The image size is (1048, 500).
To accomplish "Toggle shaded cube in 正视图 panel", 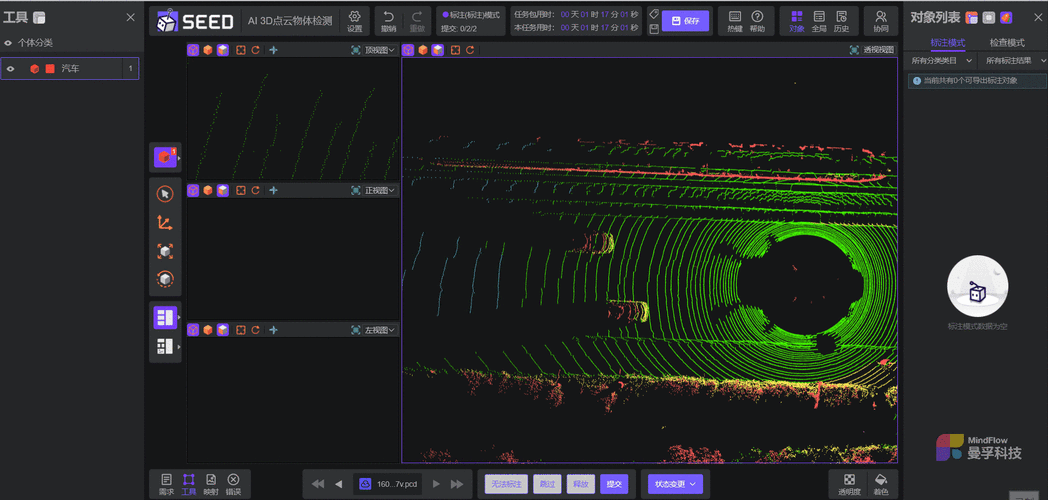I will pos(223,191).
